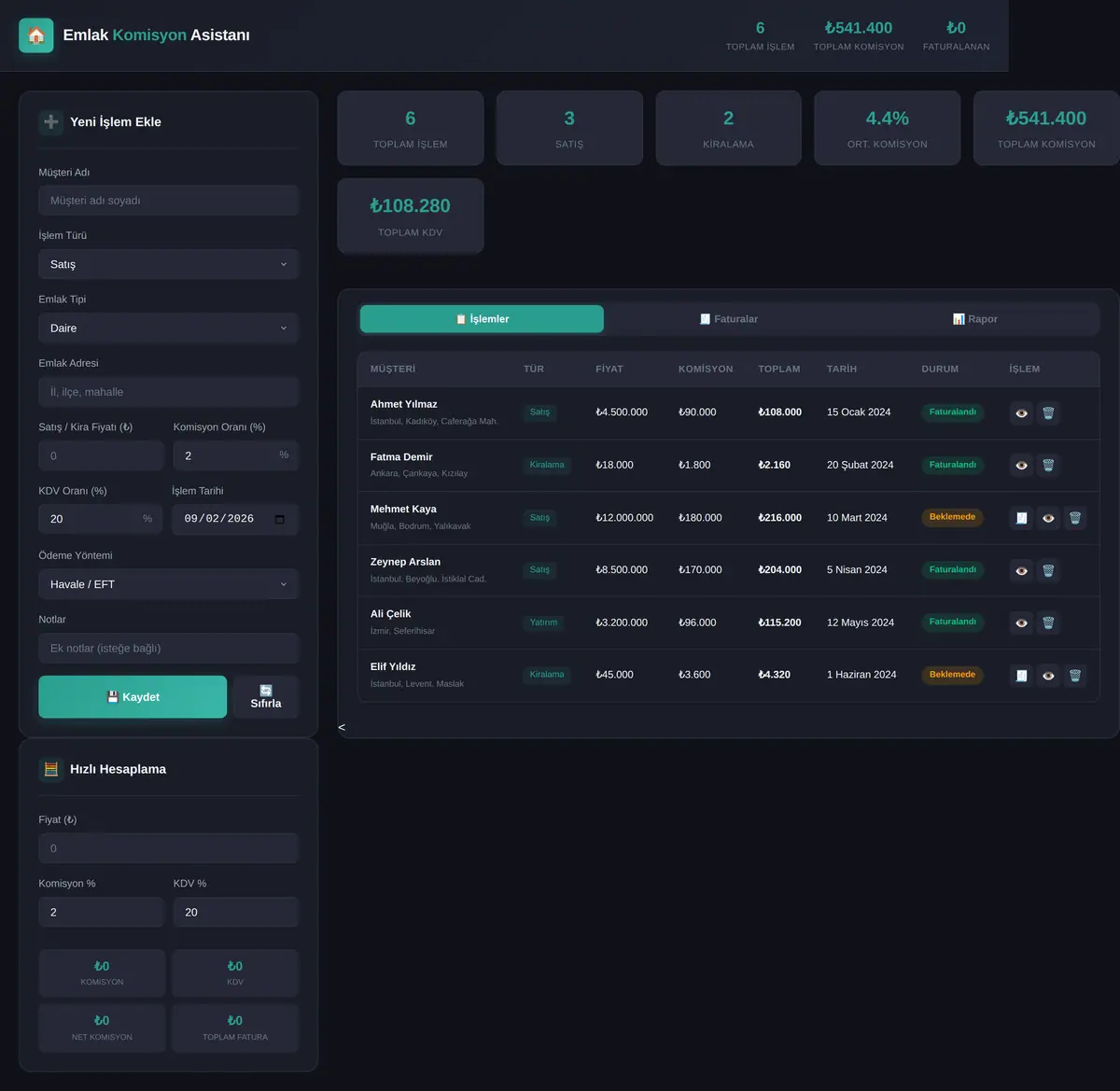The image size is (1120, 1091).
Task: Create an invoice for Mehmet Kaya
Action: click(x=1022, y=518)
